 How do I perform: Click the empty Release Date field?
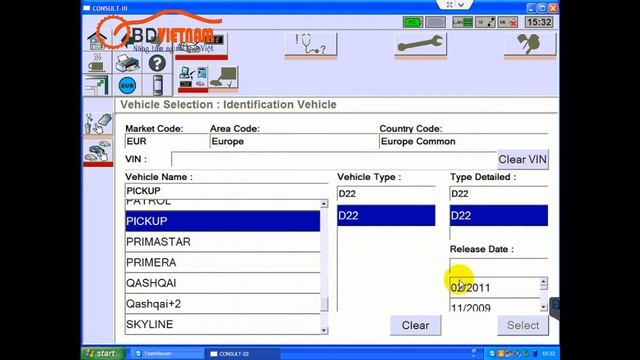(x=499, y=266)
